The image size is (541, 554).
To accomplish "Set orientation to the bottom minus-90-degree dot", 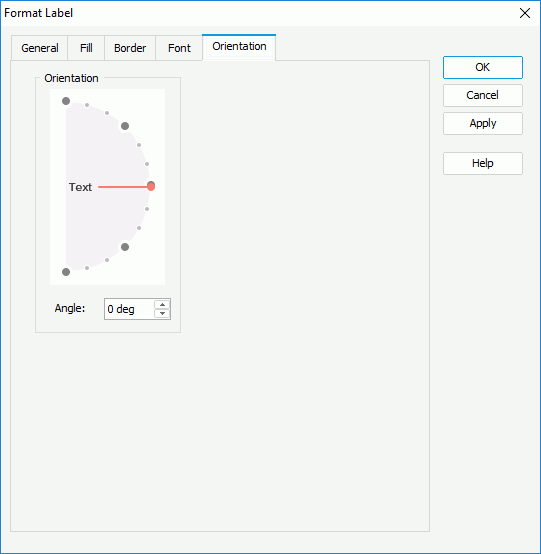I will [x=66, y=272].
